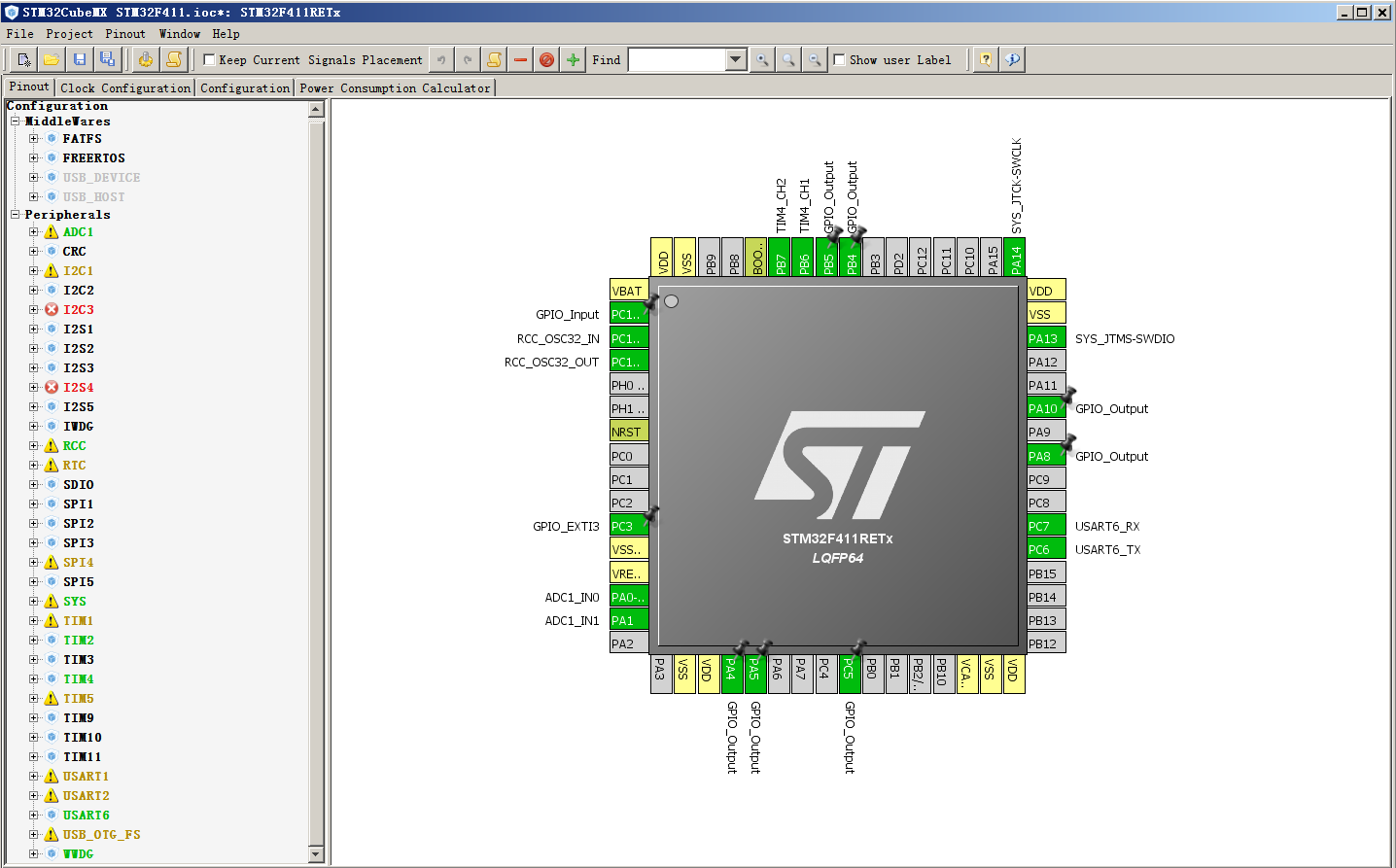Image resolution: width=1396 pixels, height=868 pixels.
Task: Click the Collapse All minus icon
Action: click(521, 59)
